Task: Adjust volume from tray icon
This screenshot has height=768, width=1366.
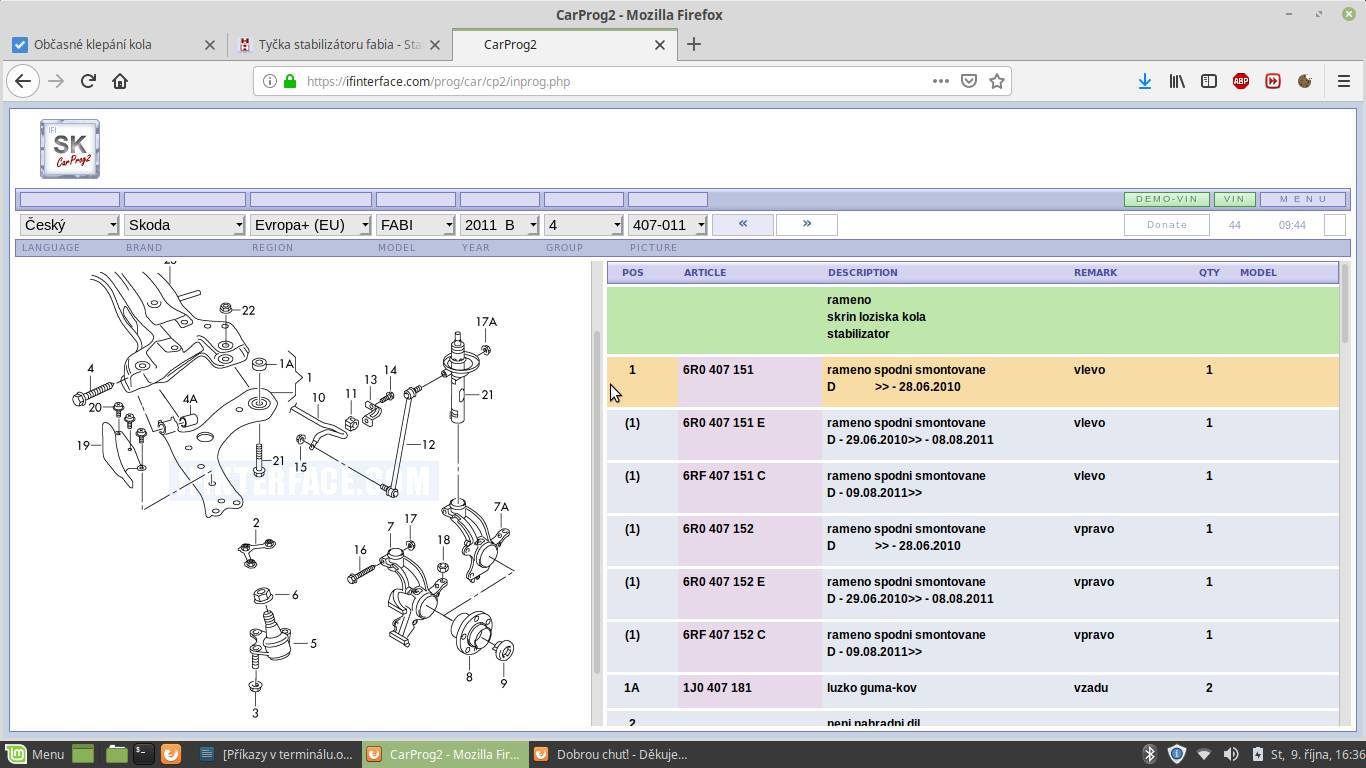Action: (x=1231, y=754)
